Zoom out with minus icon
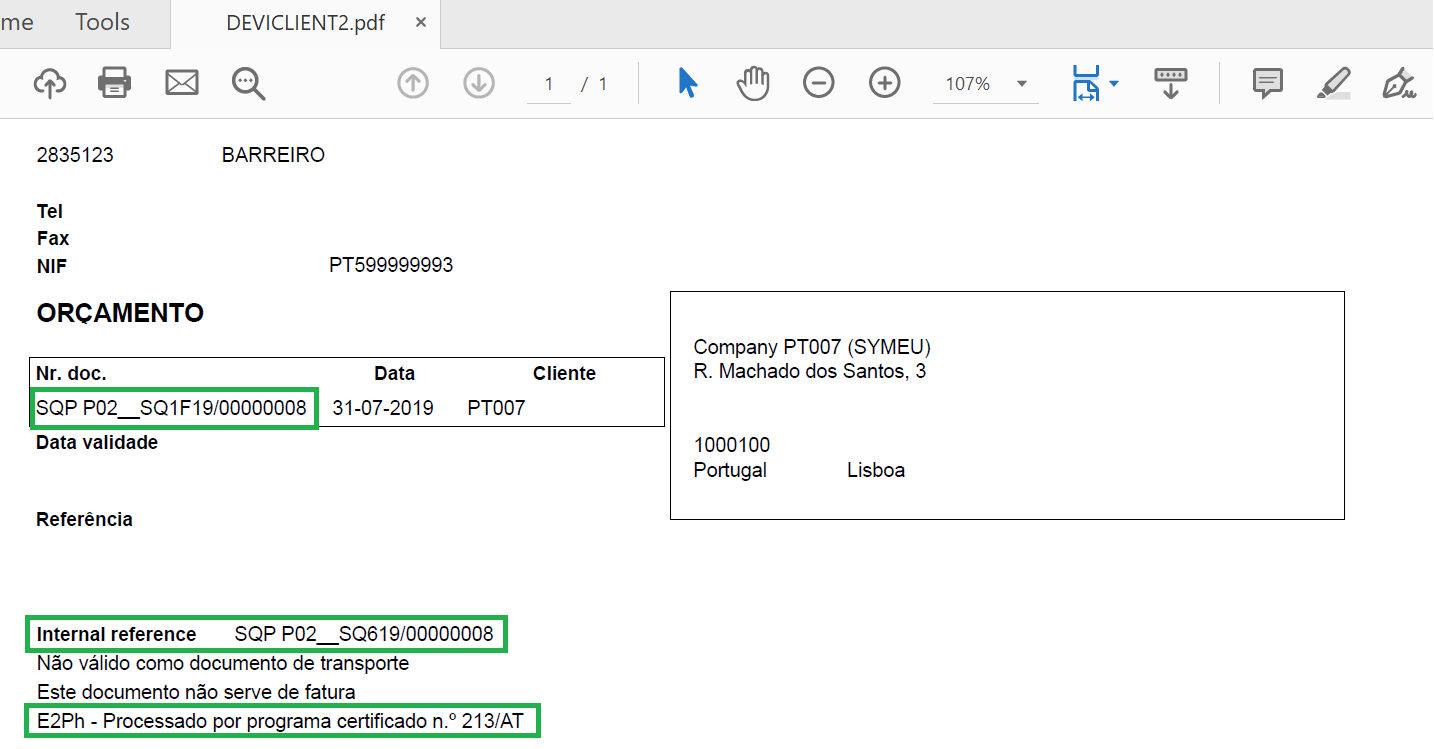 point(819,83)
